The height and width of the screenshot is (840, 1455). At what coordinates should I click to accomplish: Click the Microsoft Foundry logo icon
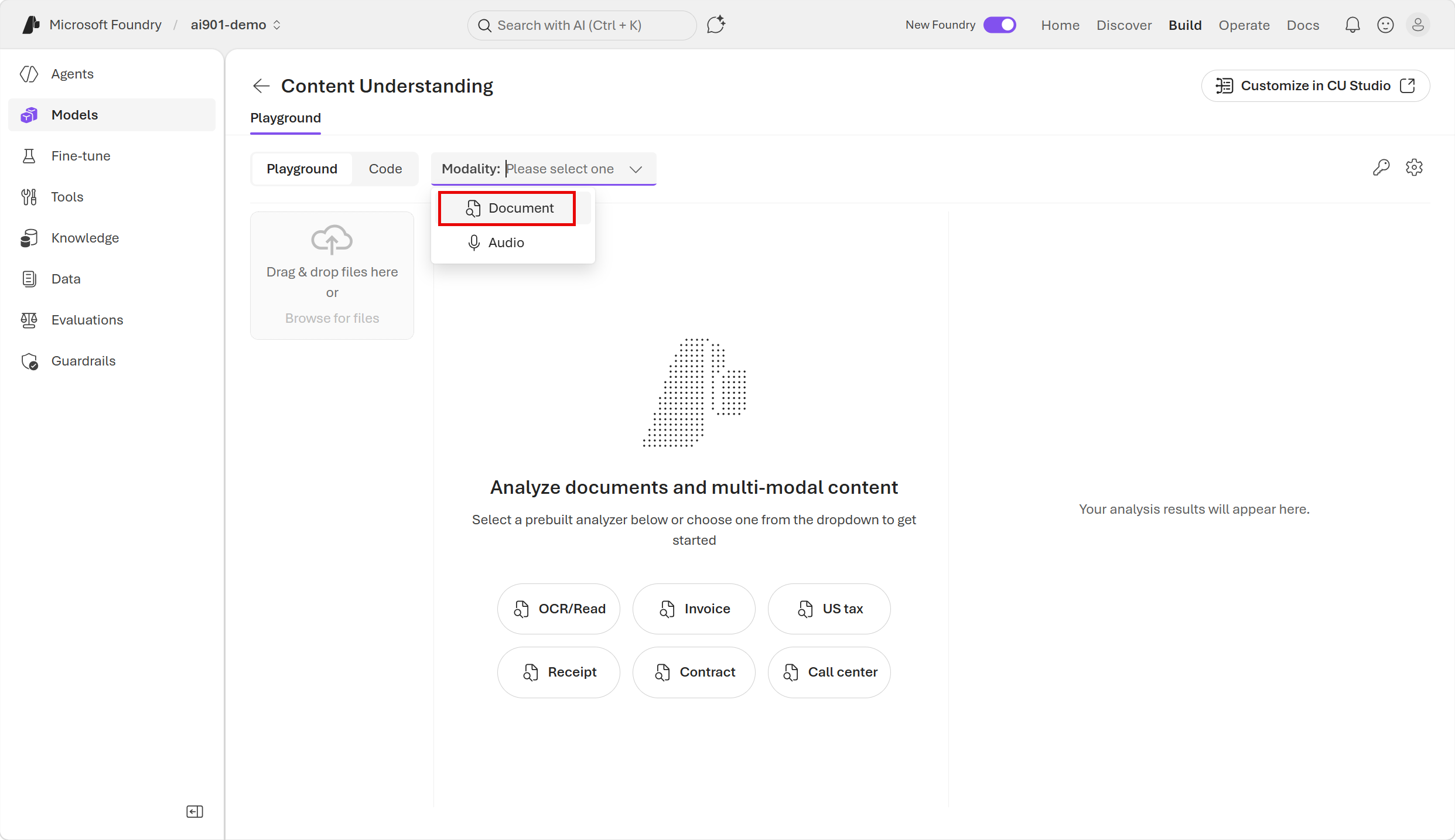point(31,25)
